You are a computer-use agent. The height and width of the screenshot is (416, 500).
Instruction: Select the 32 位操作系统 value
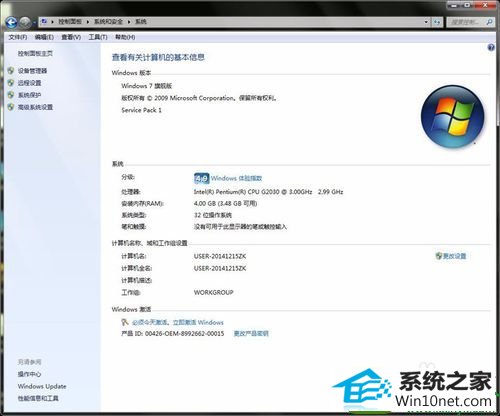213,215
